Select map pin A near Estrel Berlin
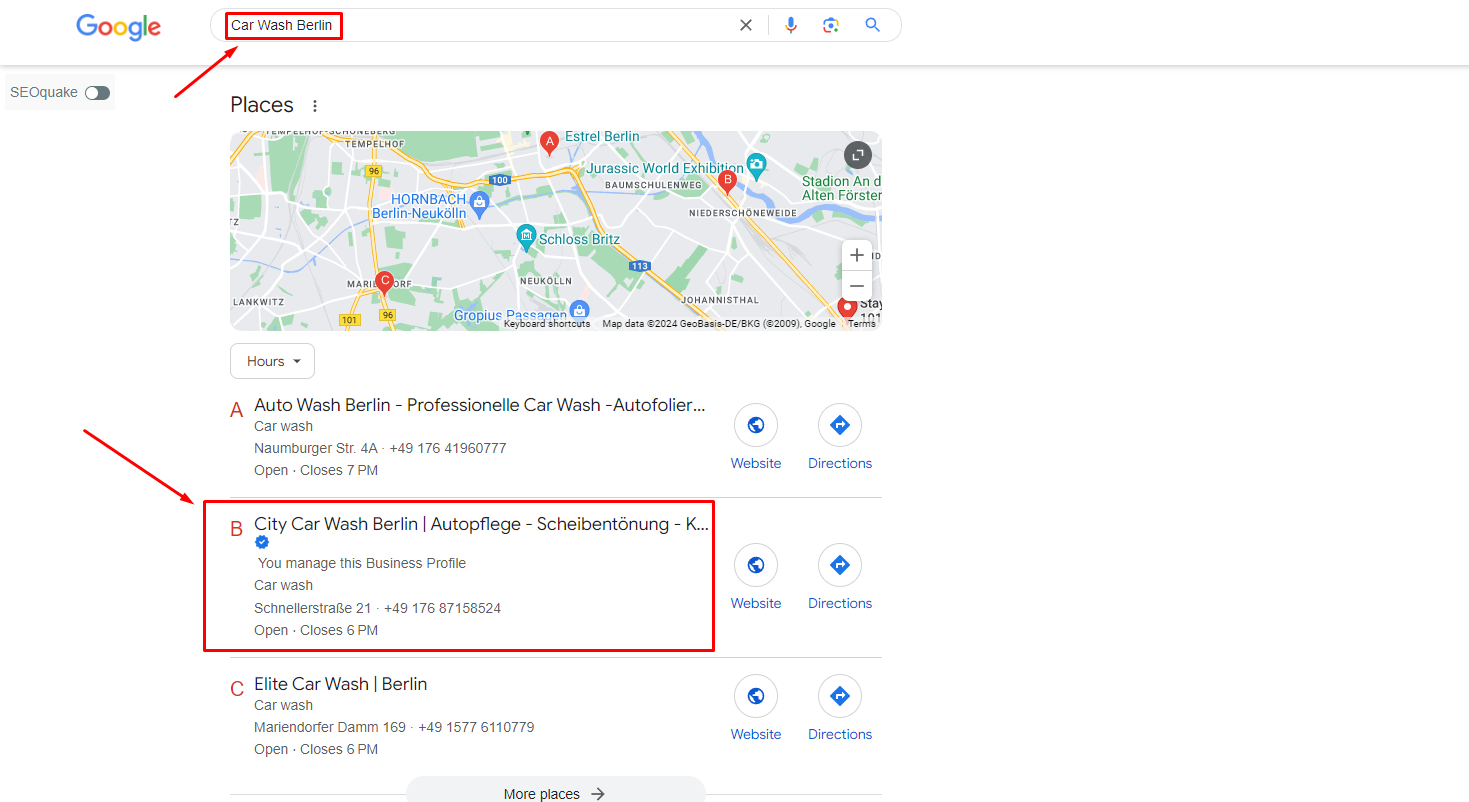The width and height of the screenshot is (1469, 802). pyautogui.click(x=549, y=143)
